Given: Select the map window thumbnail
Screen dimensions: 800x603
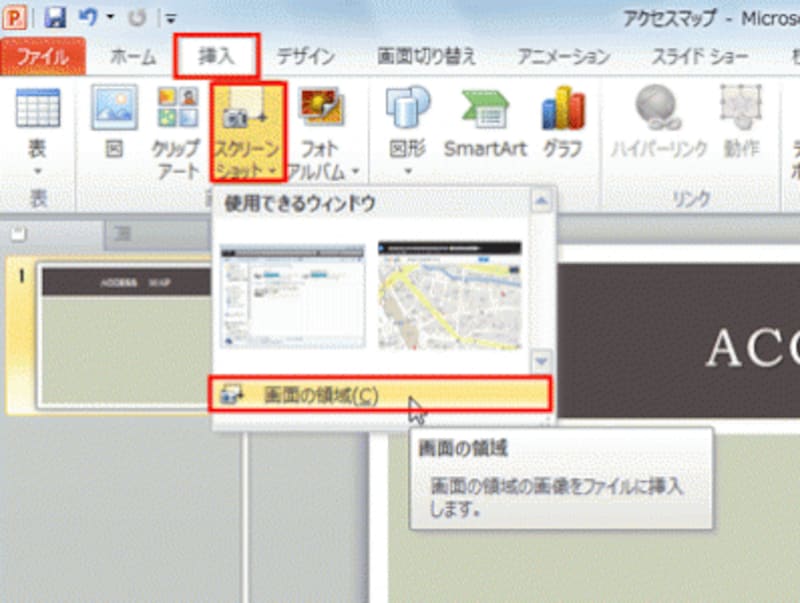Looking at the screenshot, I should click(449, 296).
